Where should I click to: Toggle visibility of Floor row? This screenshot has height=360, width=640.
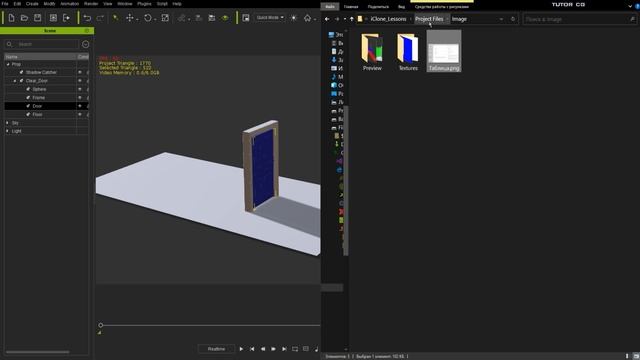tap(80, 114)
